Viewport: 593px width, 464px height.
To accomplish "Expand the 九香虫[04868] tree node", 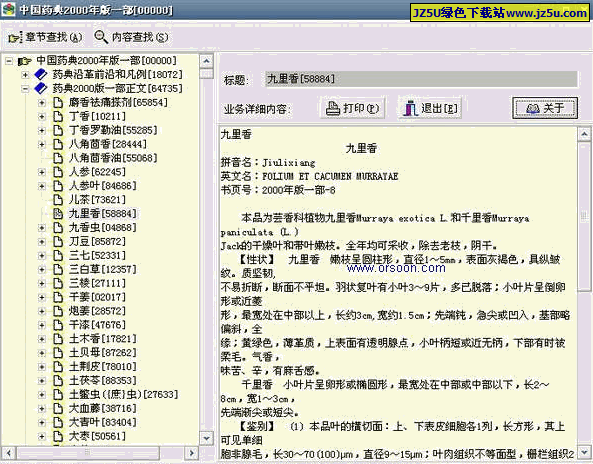I will point(42,228).
